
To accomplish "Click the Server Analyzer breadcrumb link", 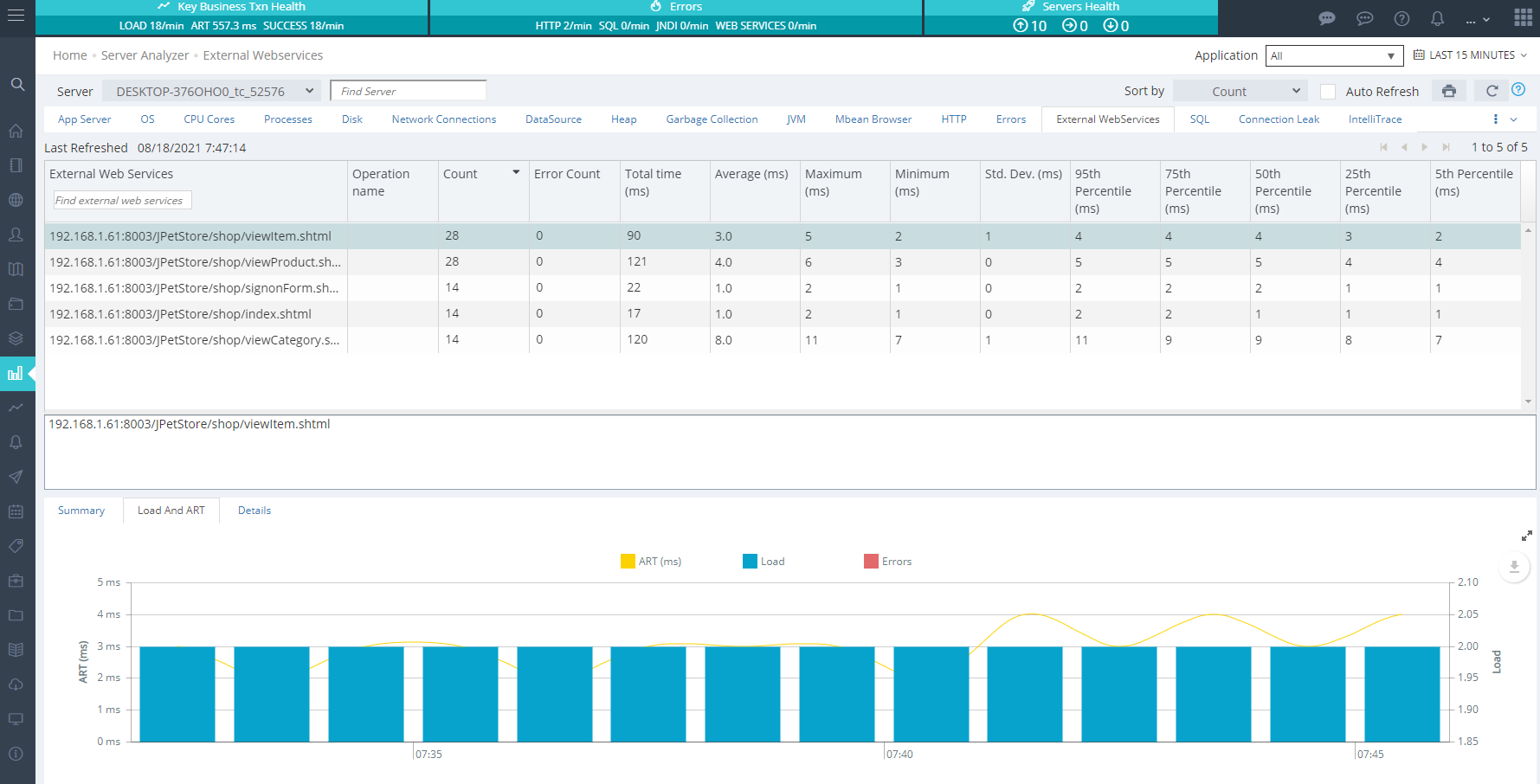I will click(x=145, y=55).
